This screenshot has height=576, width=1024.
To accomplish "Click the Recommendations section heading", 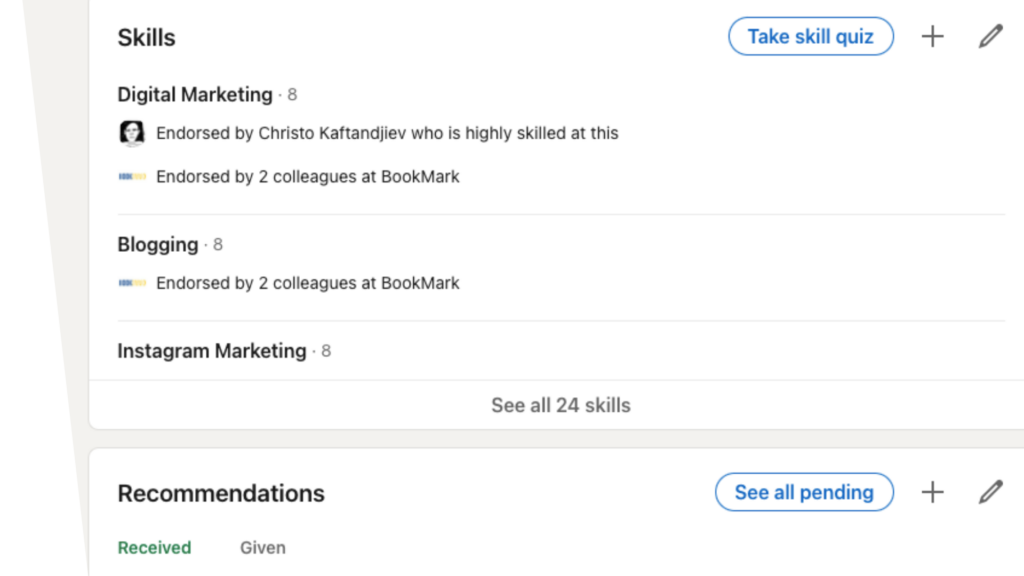I will point(221,493).
